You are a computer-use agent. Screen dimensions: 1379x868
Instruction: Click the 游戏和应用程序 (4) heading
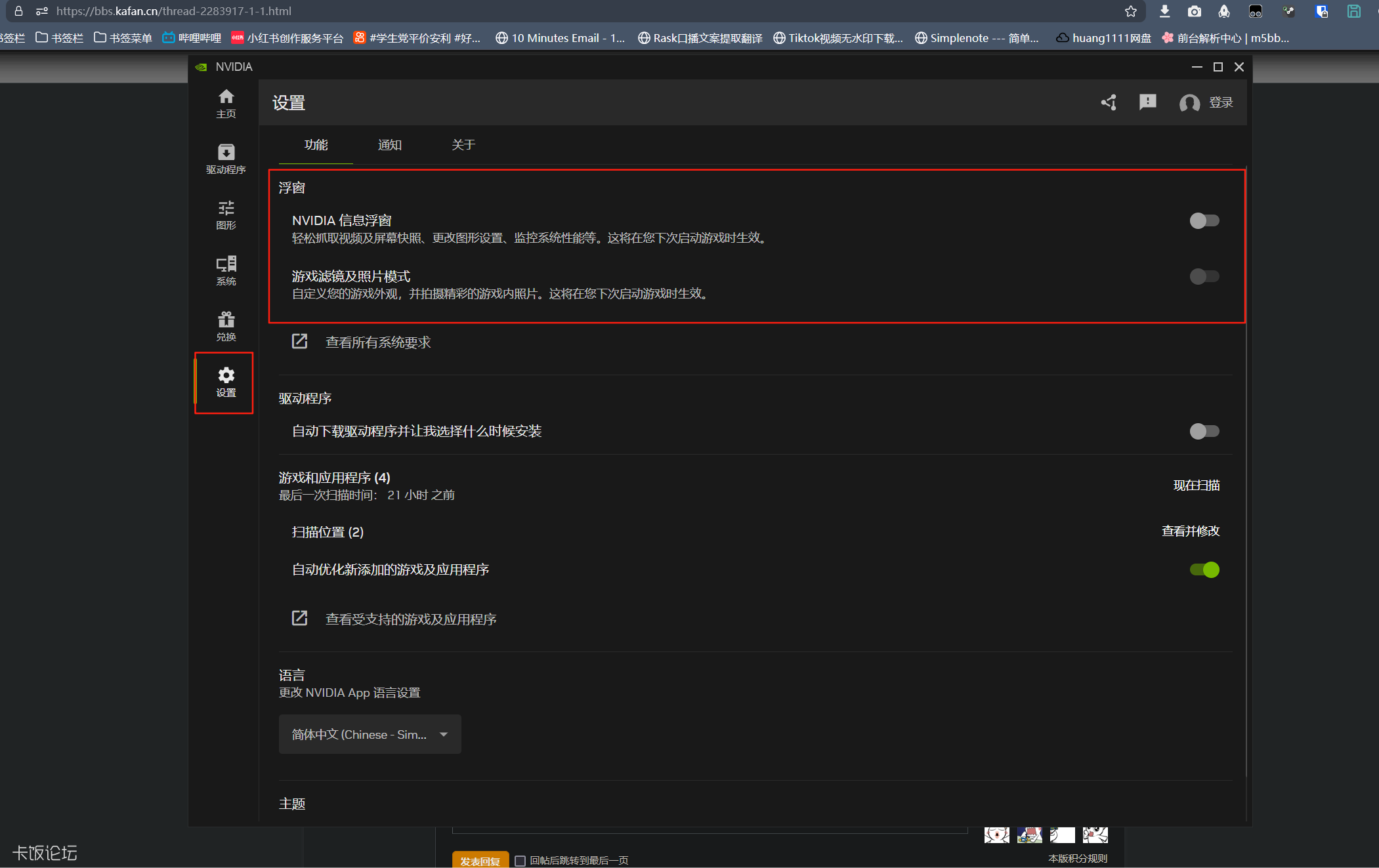(x=335, y=478)
